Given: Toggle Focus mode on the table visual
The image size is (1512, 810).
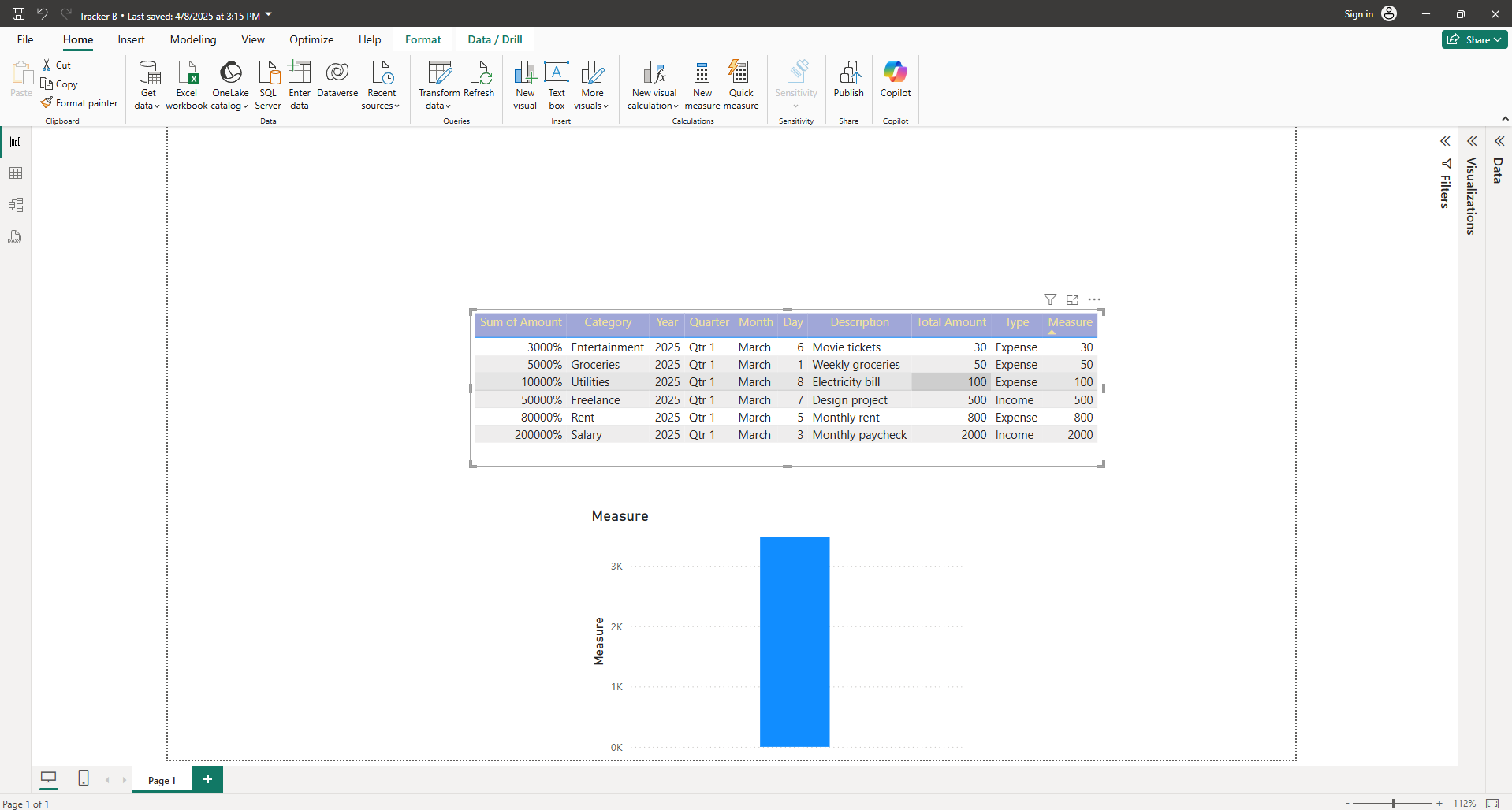Looking at the screenshot, I should pyautogui.click(x=1072, y=299).
